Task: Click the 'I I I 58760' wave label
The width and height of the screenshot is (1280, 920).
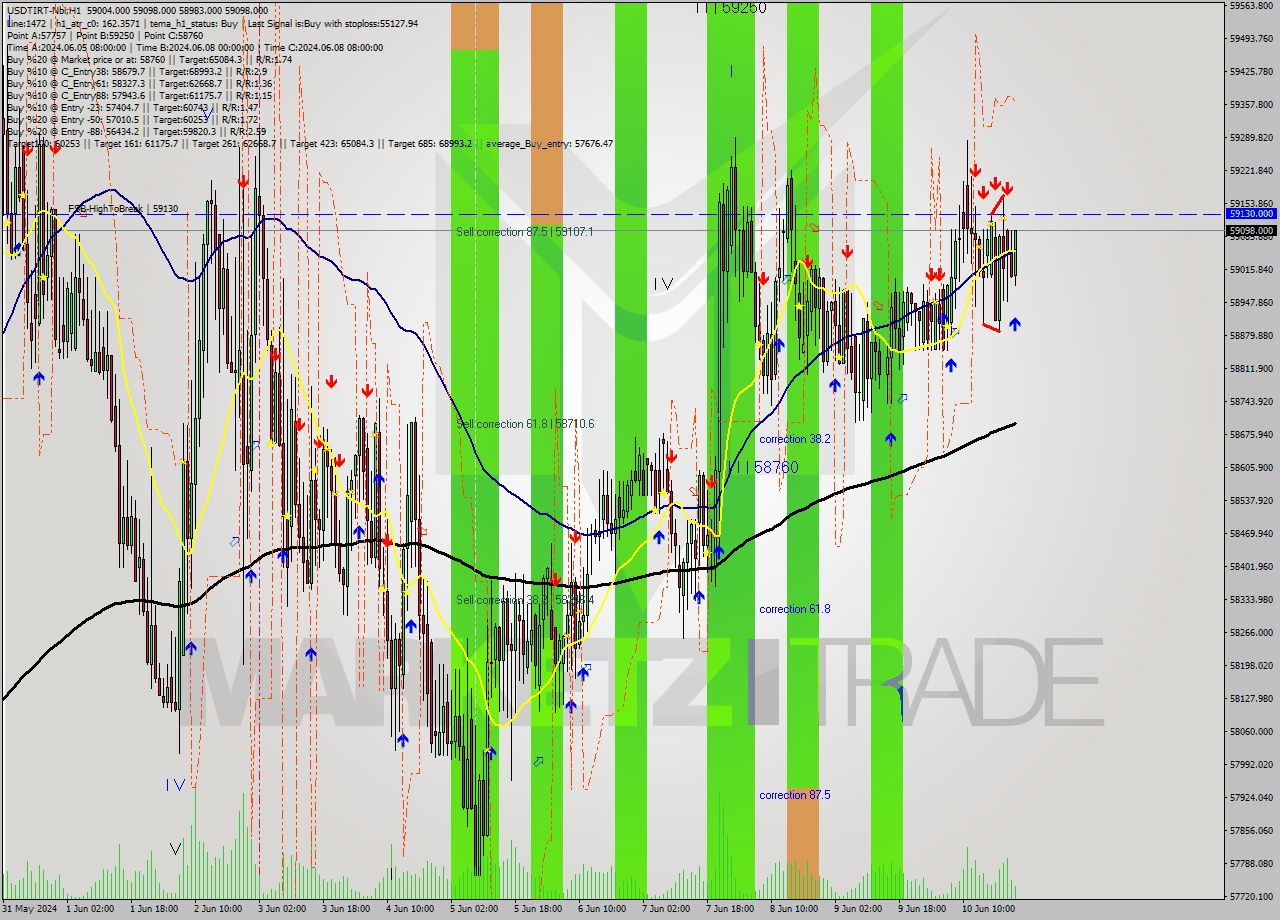Action: coord(763,467)
